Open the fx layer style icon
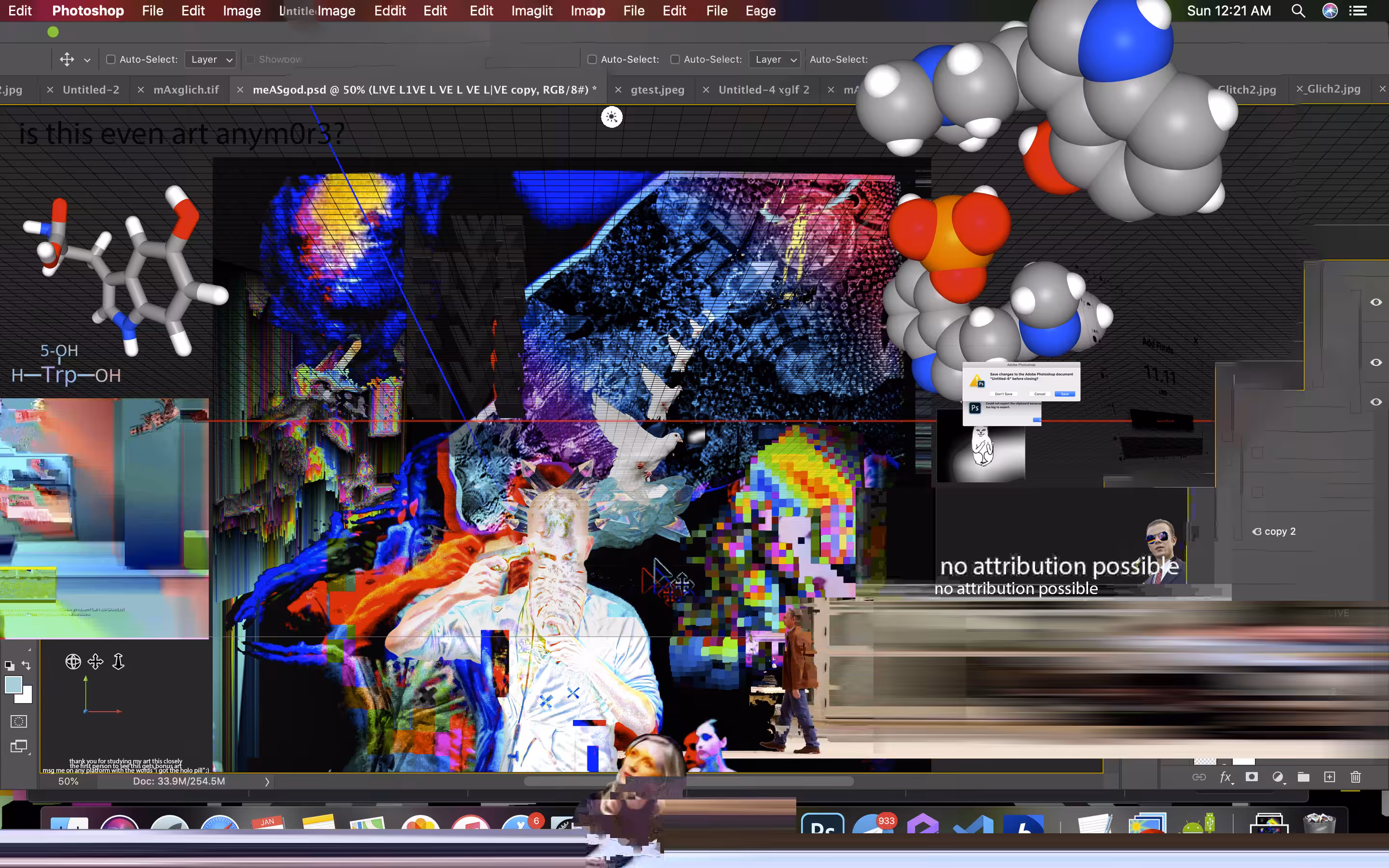 1226,777
